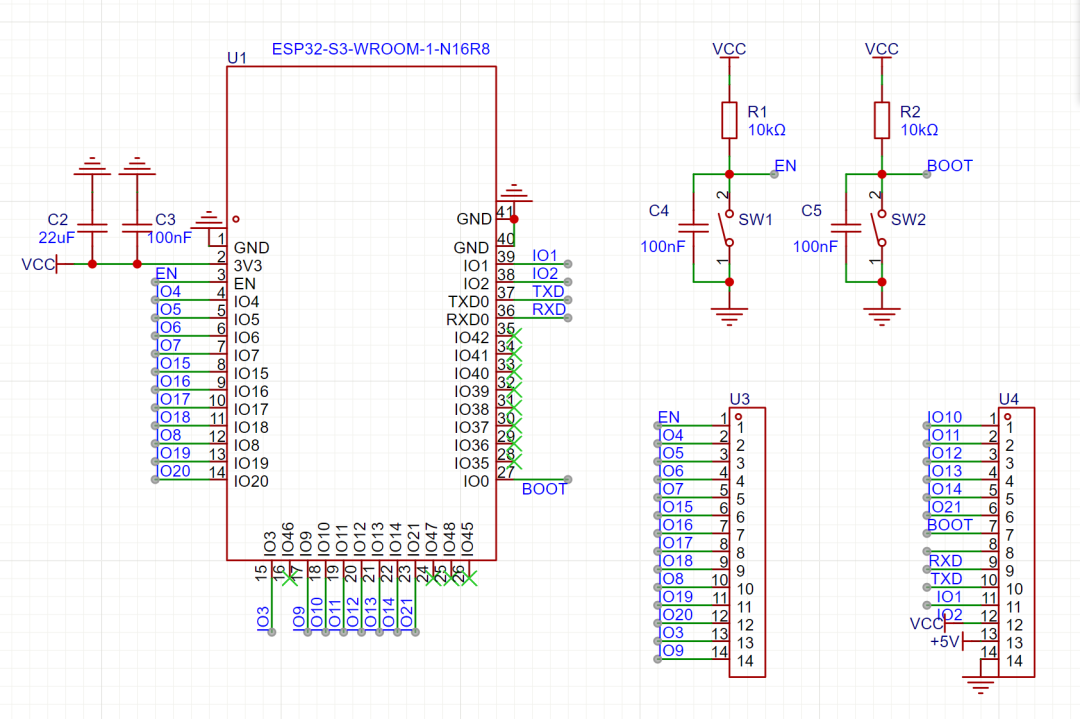Click the ground symbol above capacitor C3
Screen dimensions: 1080x719
pyautogui.click(x=137, y=166)
